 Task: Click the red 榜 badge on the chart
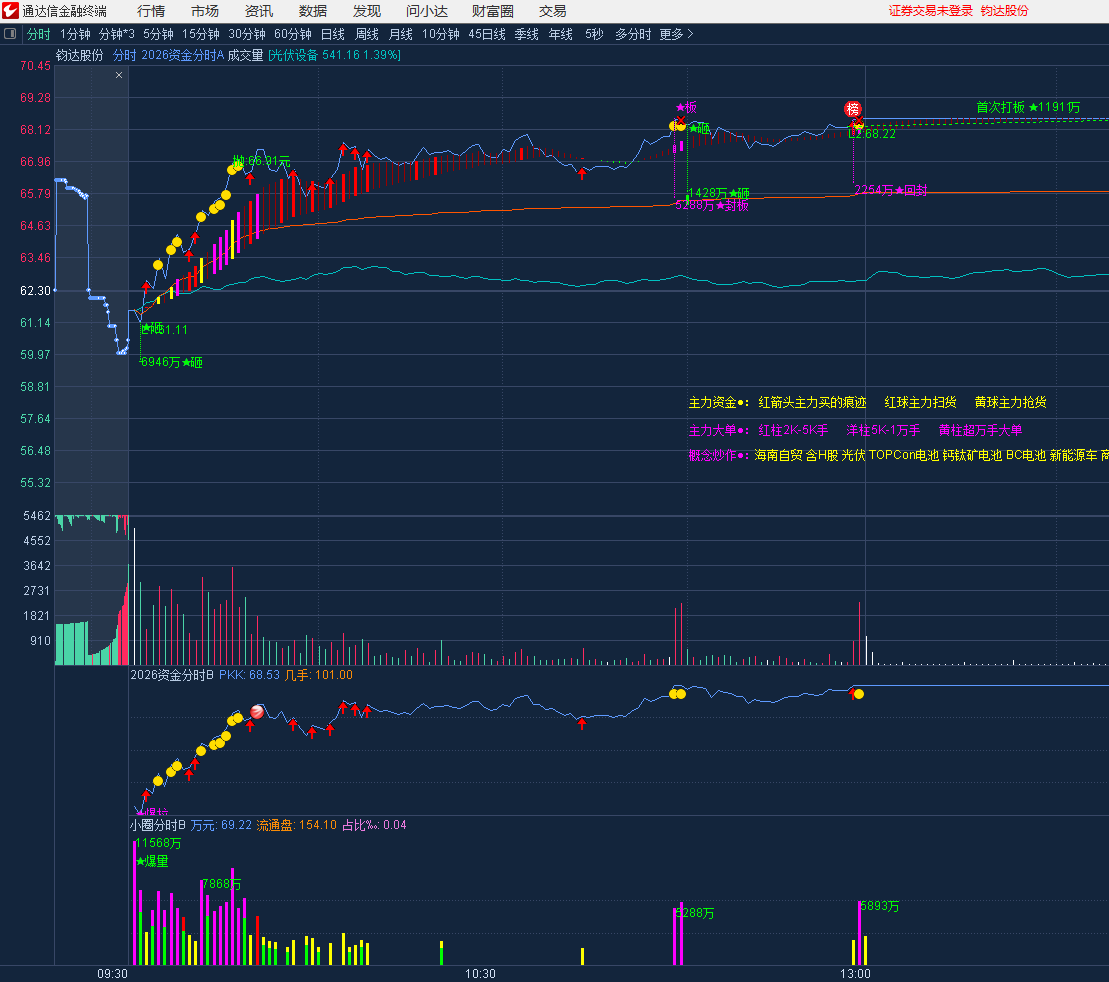point(853,109)
